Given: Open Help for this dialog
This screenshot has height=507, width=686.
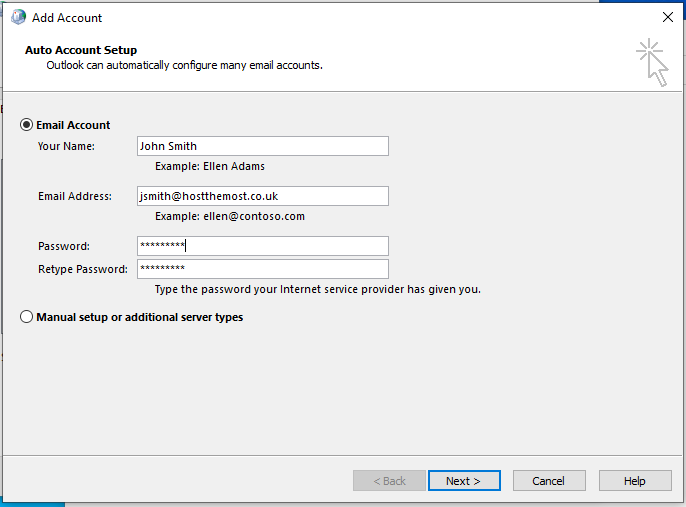Looking at the screenshot, I should point(635,481).
